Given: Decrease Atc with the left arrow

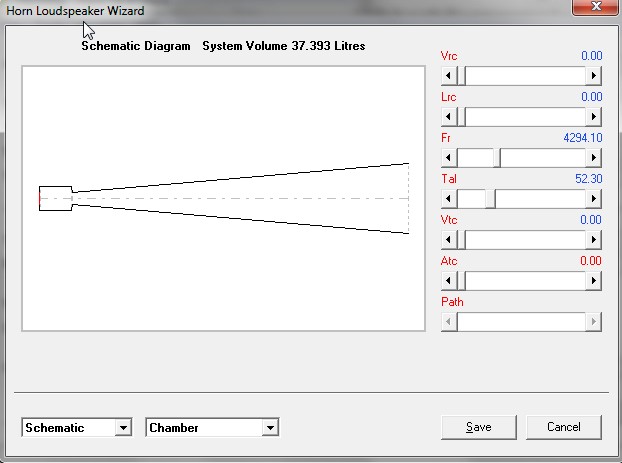Looking at the screenshot, I should [449, 280].
